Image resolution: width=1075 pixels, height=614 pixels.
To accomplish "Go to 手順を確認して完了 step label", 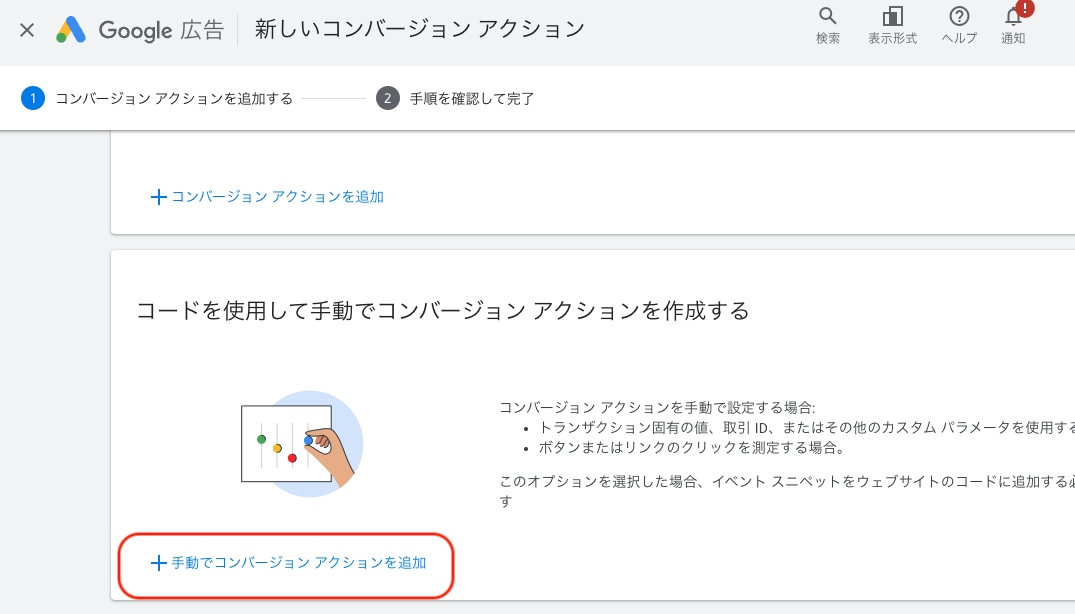I will (x=472, y=99).
